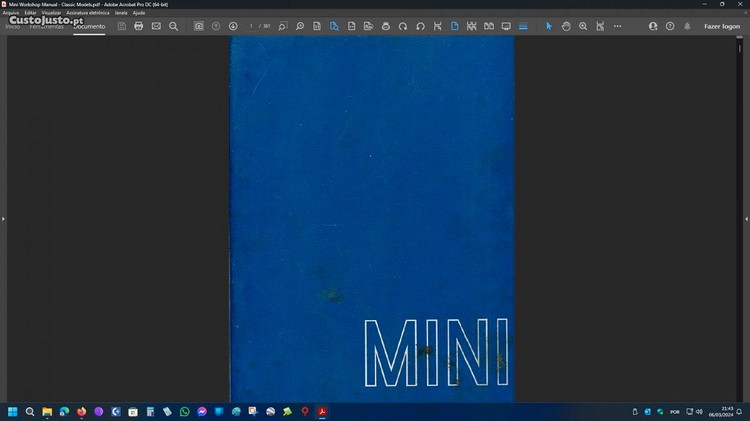This screenshot has height=421, width=750.
Task: Click the Fazer logon button
Action: [x=722, y=26]
